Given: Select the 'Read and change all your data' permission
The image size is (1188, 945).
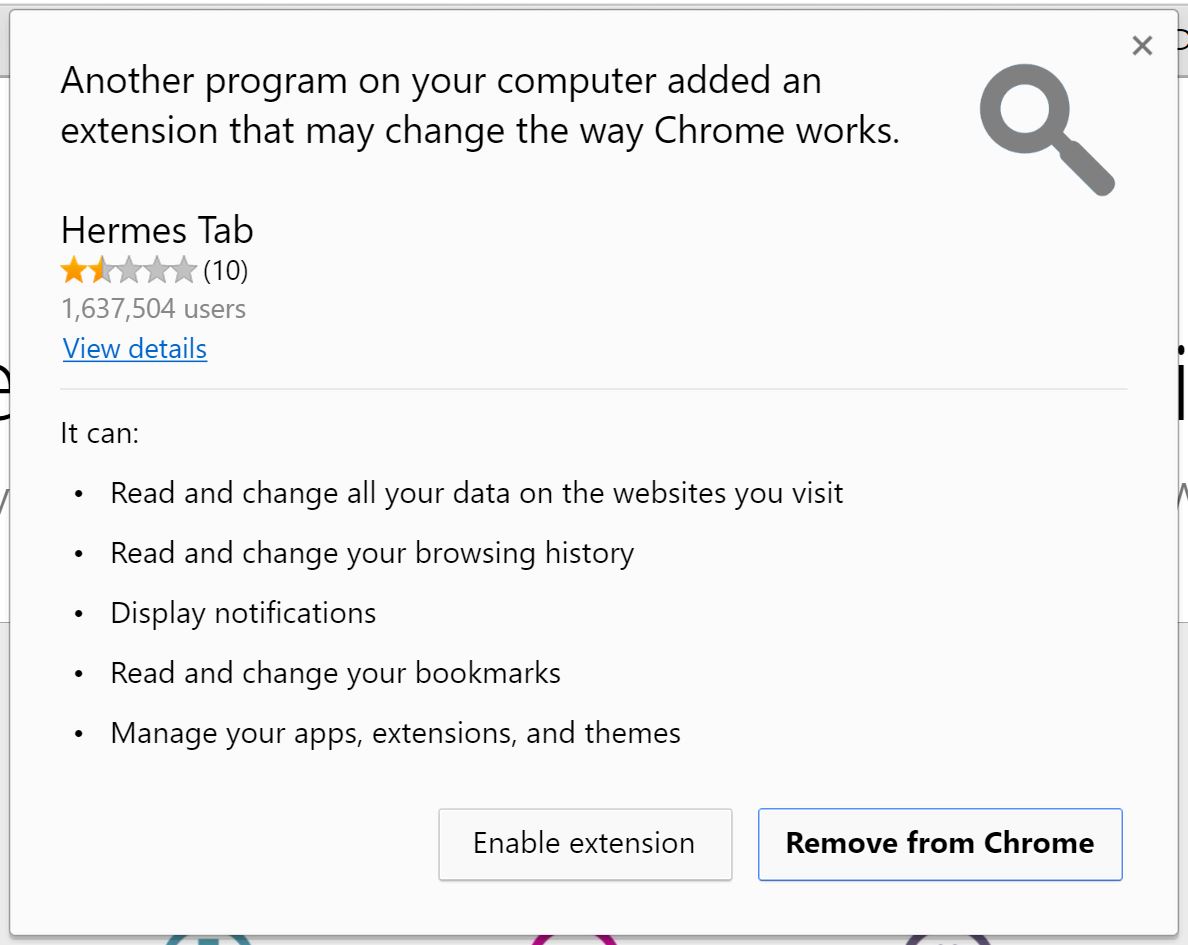Looking at the screenshot, I should tap(476, 493).
